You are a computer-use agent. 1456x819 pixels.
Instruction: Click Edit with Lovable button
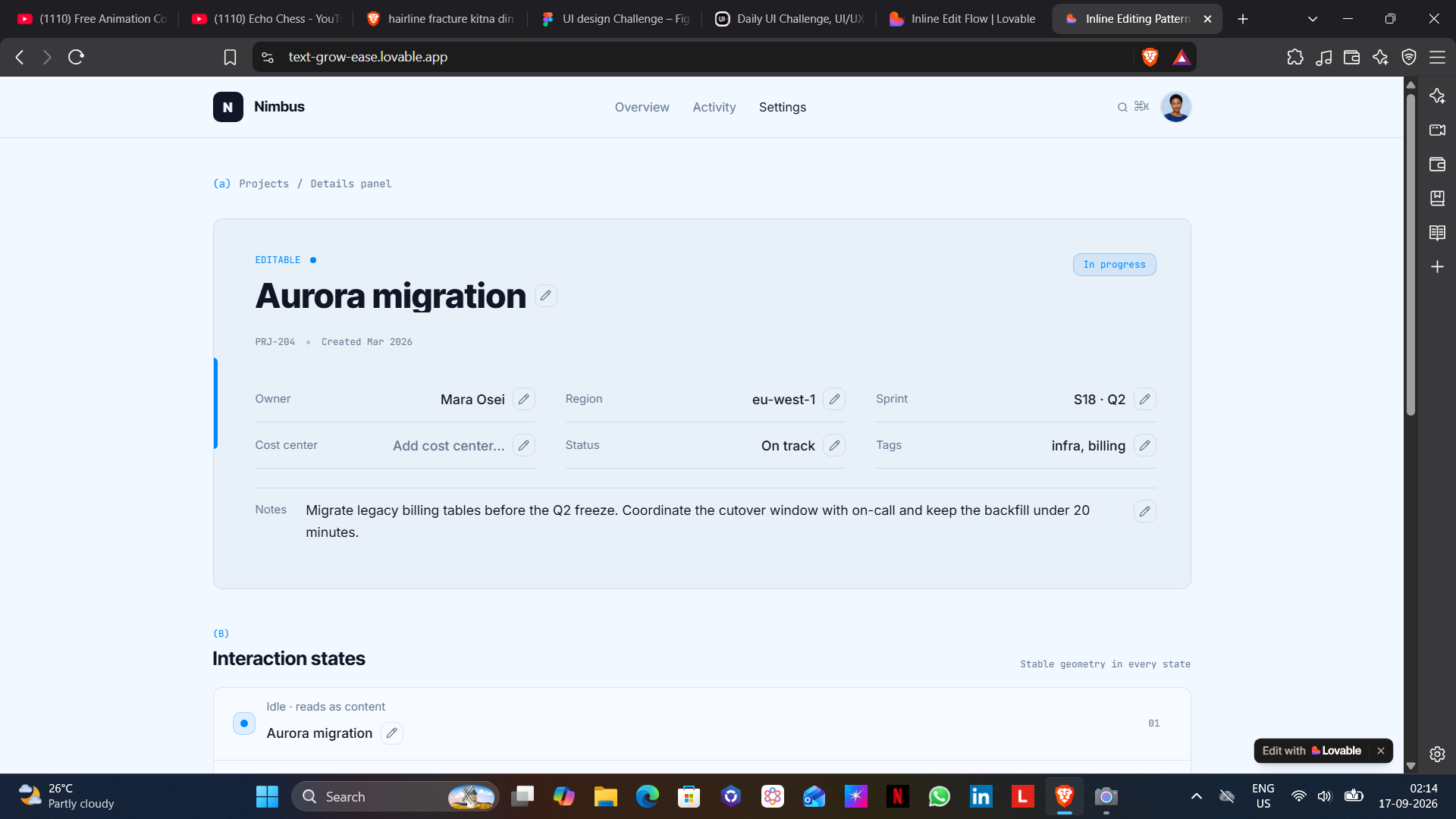pyautogui.click(x=1312, y=751)
